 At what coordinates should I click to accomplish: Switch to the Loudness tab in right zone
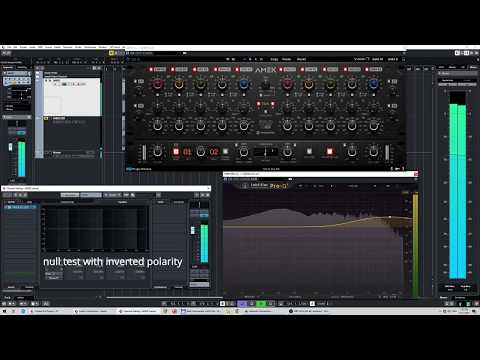pyautogui.click(x=460, y=297)
